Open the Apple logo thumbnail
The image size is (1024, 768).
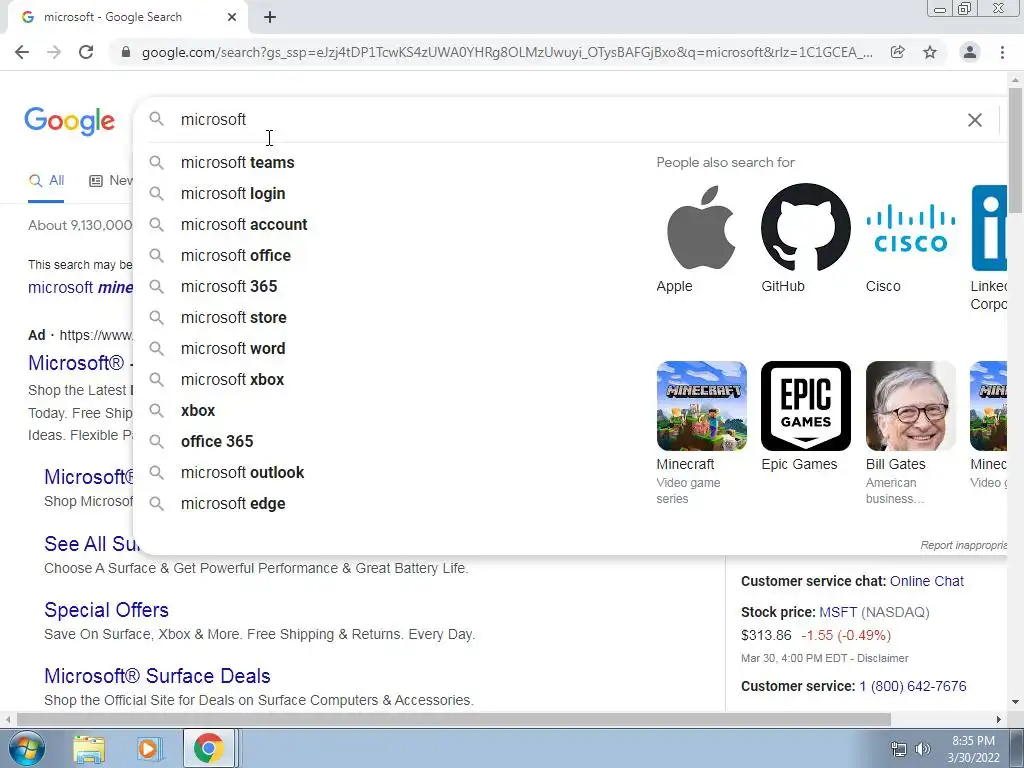point(701,227)
